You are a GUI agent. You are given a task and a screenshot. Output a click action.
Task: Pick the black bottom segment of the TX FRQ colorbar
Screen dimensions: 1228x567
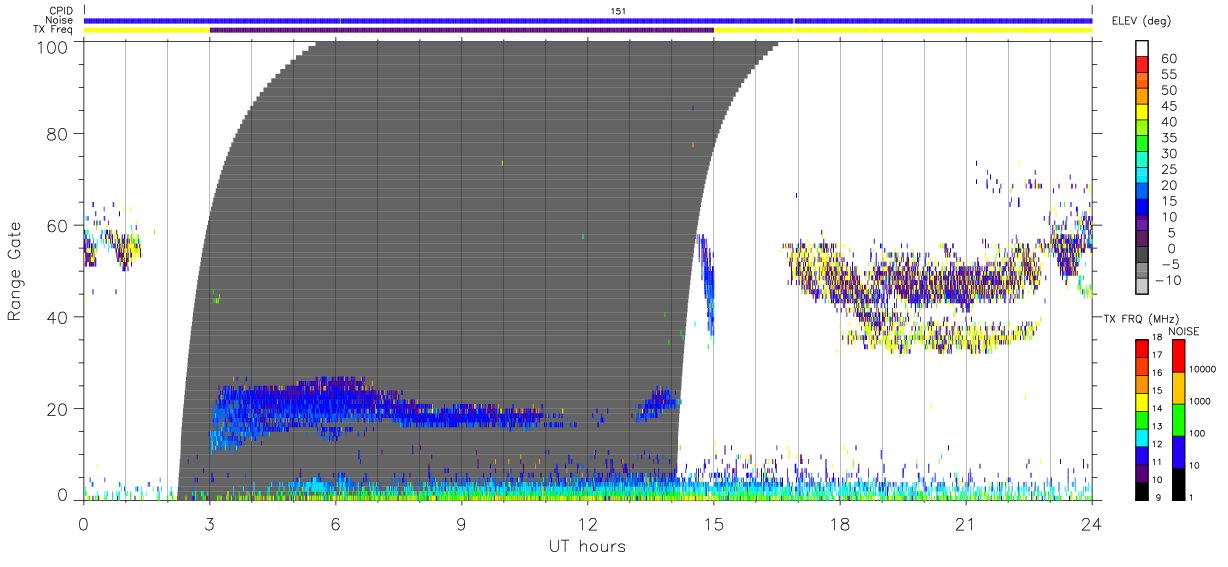tap(1141, 490)
